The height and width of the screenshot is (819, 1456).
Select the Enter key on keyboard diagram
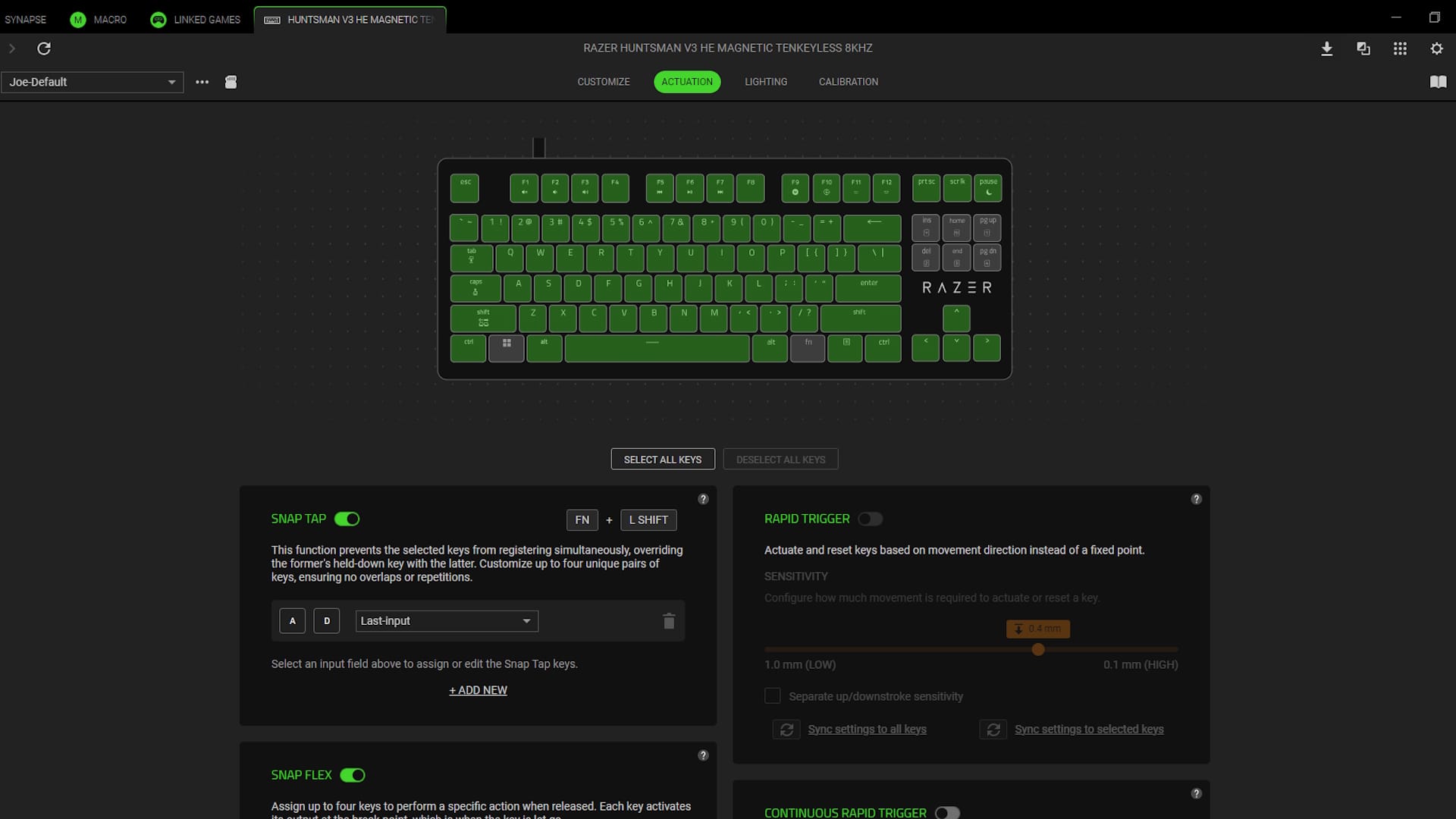coord(868,288)
